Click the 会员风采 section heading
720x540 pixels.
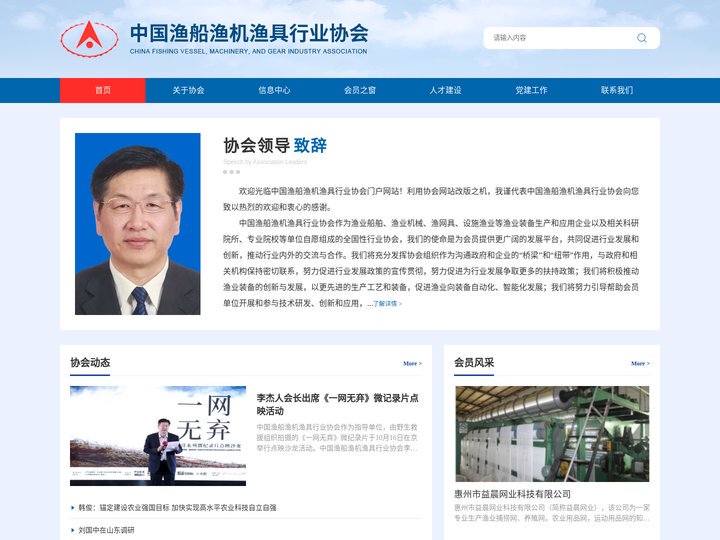click(x=474, y=362)
